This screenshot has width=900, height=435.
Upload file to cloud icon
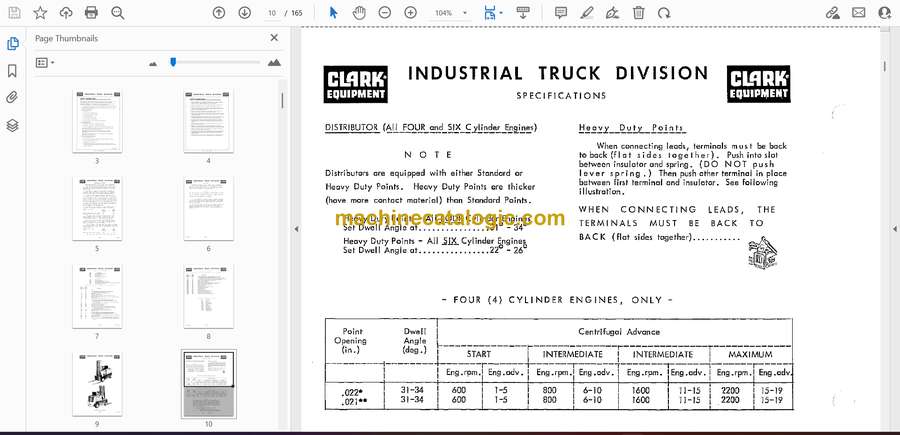66,13
